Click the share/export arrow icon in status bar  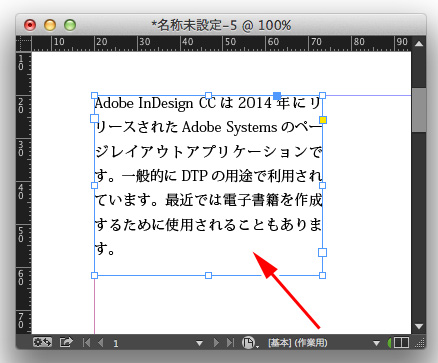click(66, 342)
